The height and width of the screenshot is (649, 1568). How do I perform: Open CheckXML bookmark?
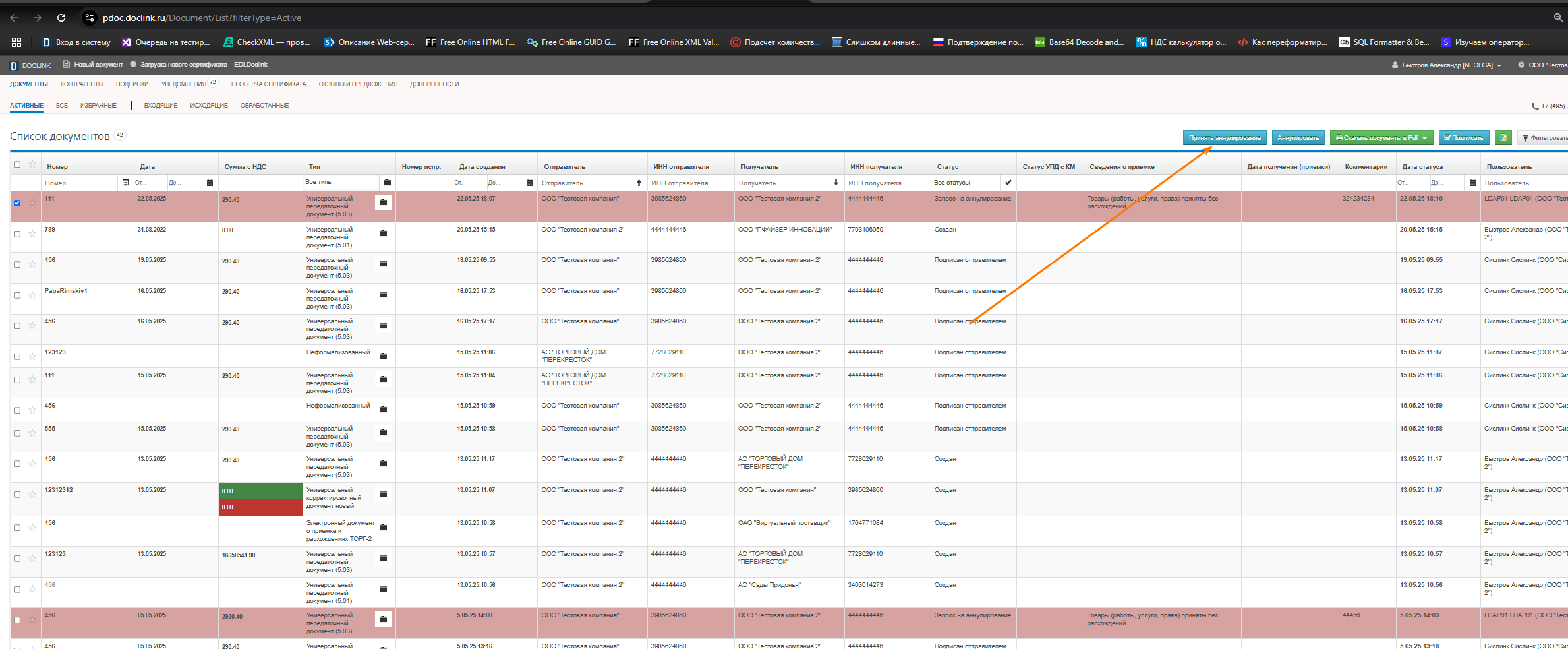(267, 42)
